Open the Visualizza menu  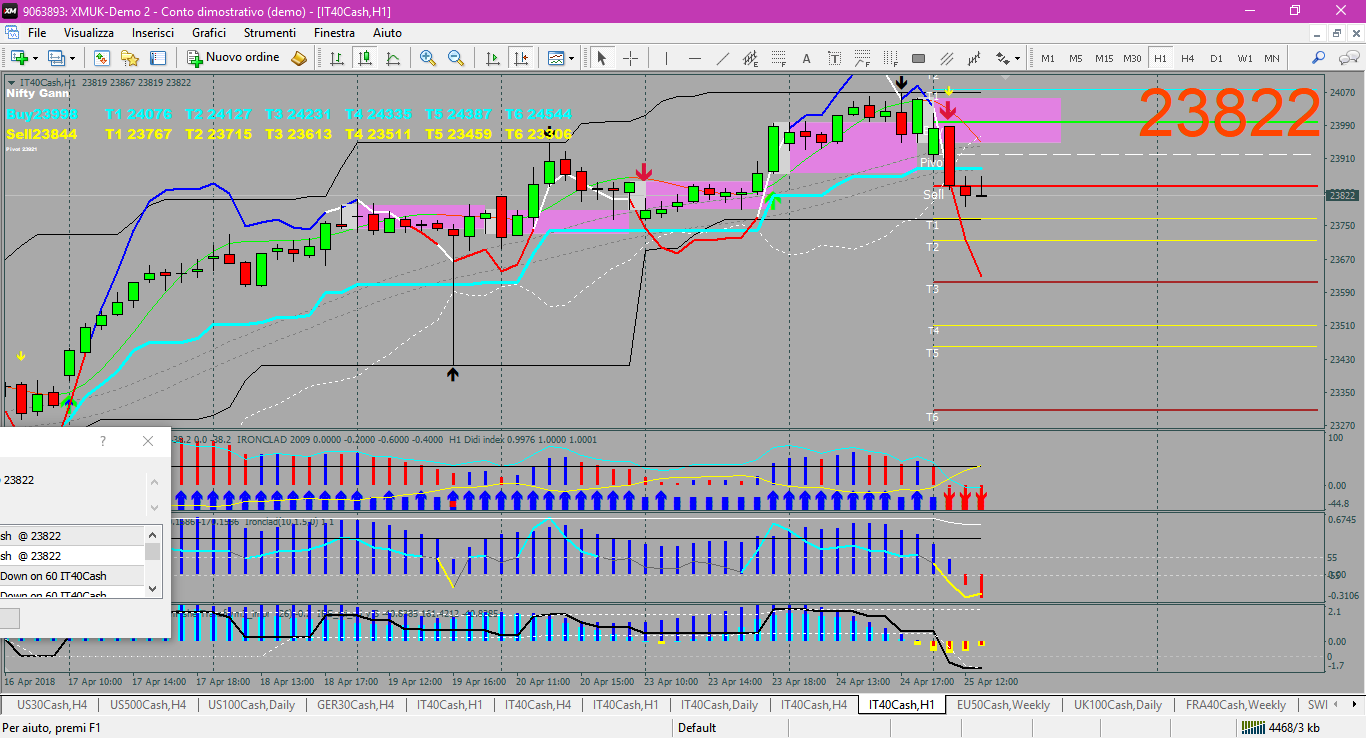click(89, 33)
